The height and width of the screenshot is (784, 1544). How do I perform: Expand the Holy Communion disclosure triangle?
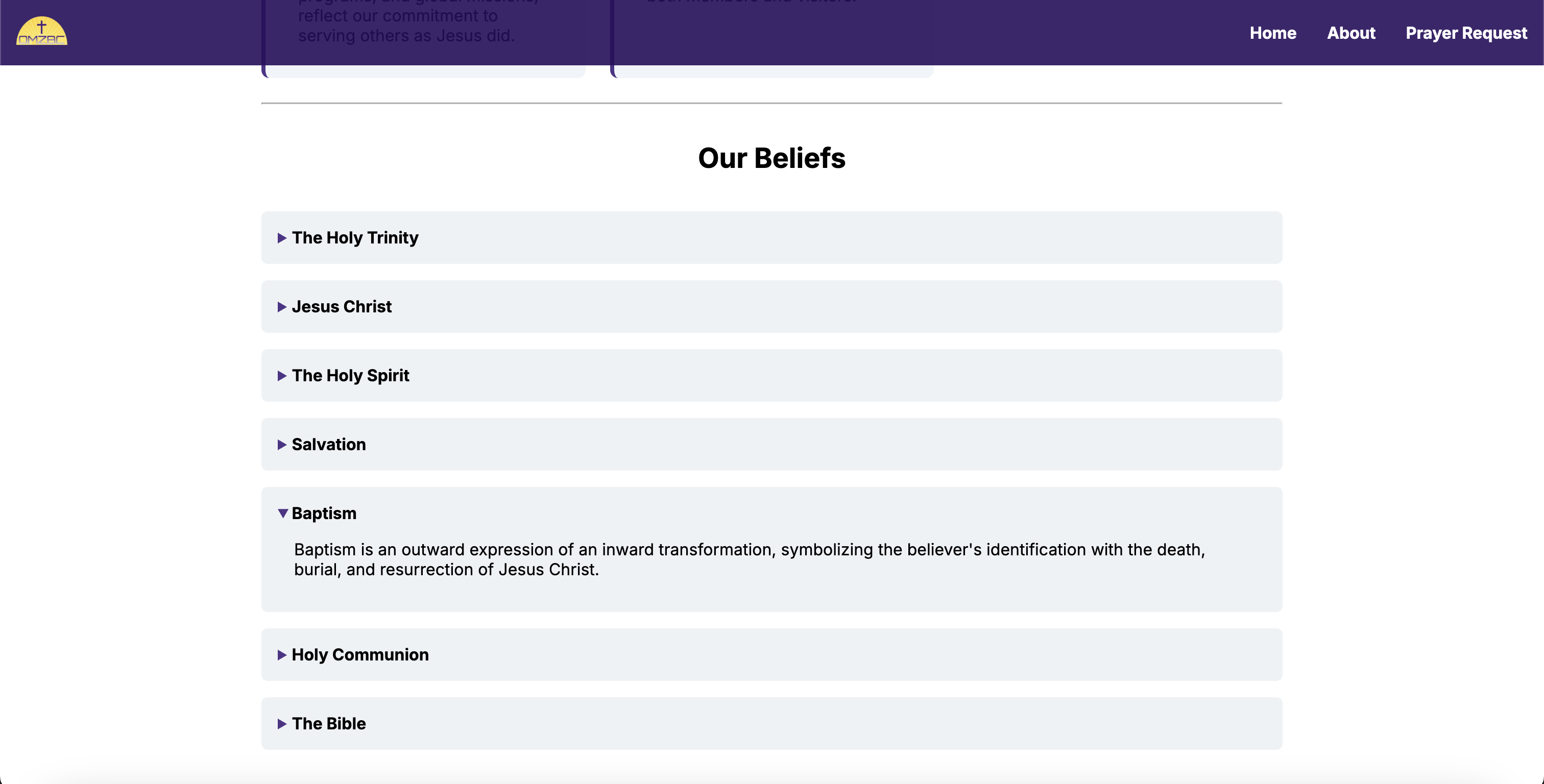pos(282,654)
